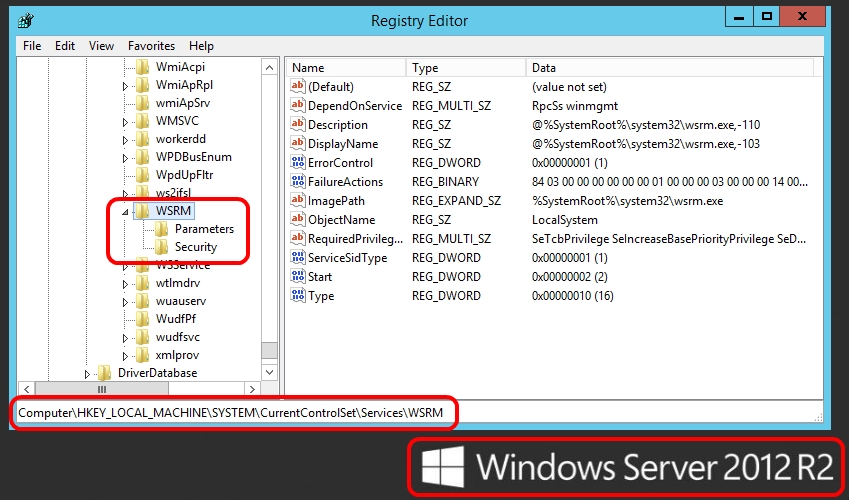Click the (Default) string value icon

point(298,86)
